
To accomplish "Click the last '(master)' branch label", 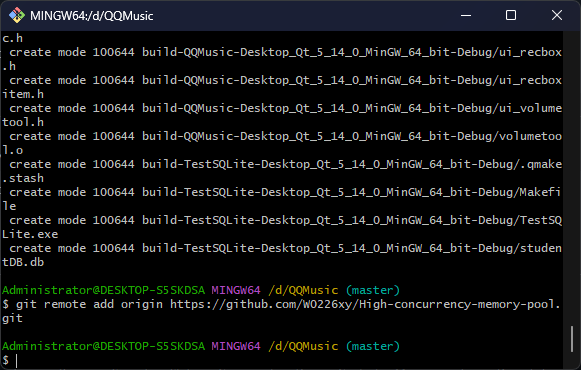I will click(373, 346).
